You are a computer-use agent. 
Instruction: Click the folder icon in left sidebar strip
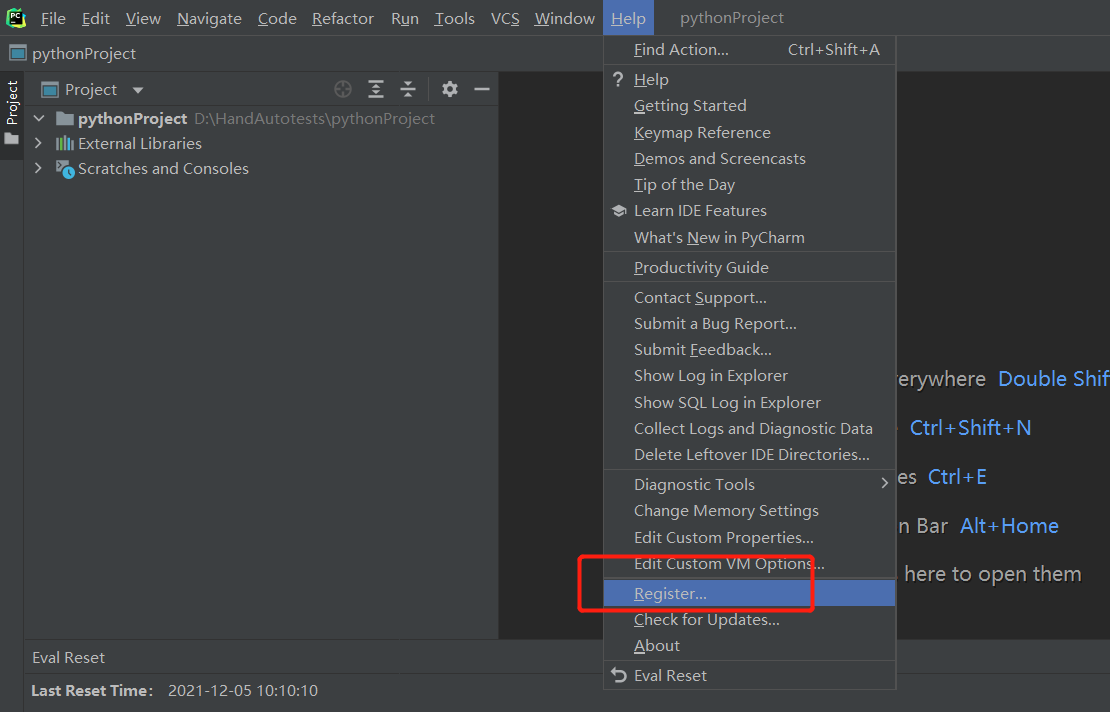[x=11, y=139]
